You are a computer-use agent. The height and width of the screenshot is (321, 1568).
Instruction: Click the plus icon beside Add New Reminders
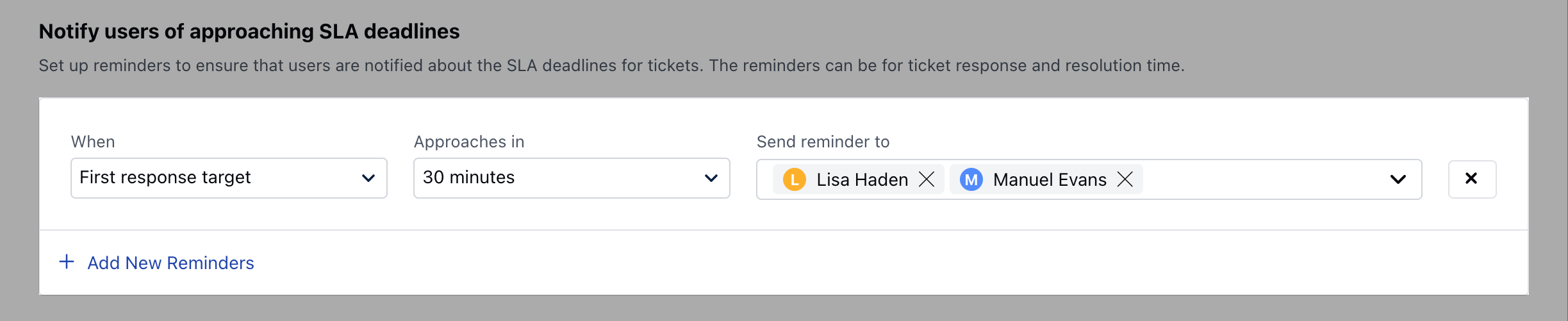[x=67, y=262]
